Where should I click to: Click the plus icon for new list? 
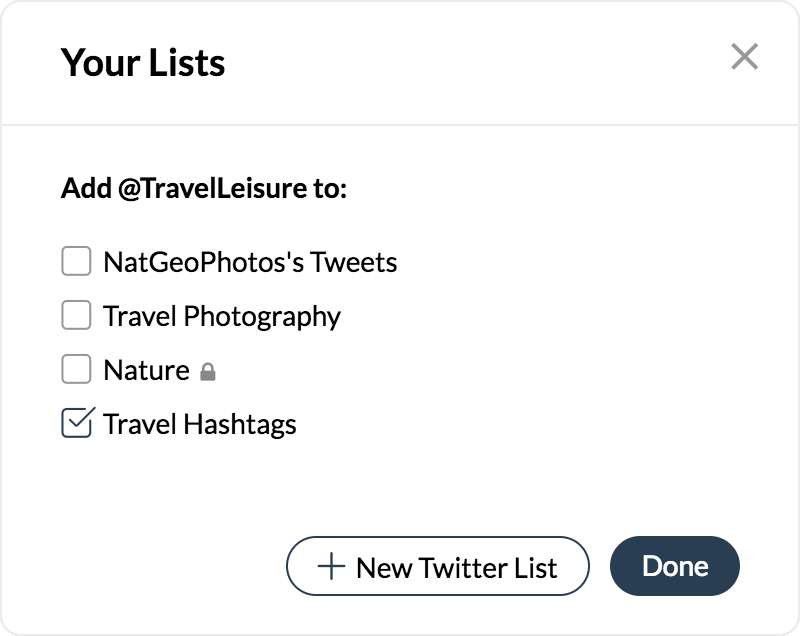point(331,567)
